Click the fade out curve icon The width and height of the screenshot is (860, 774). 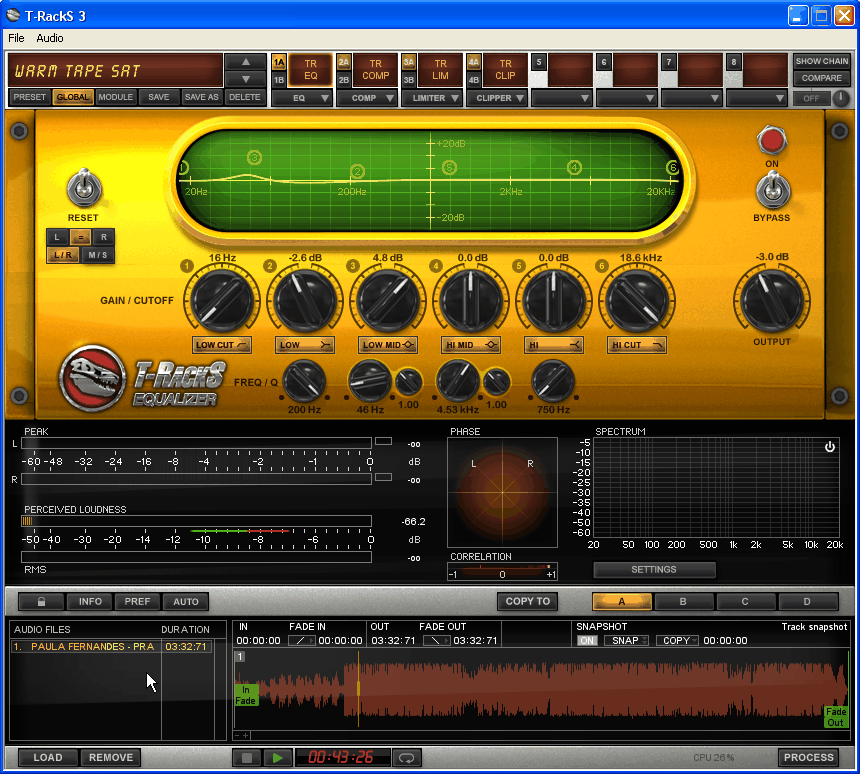[437, 641]
